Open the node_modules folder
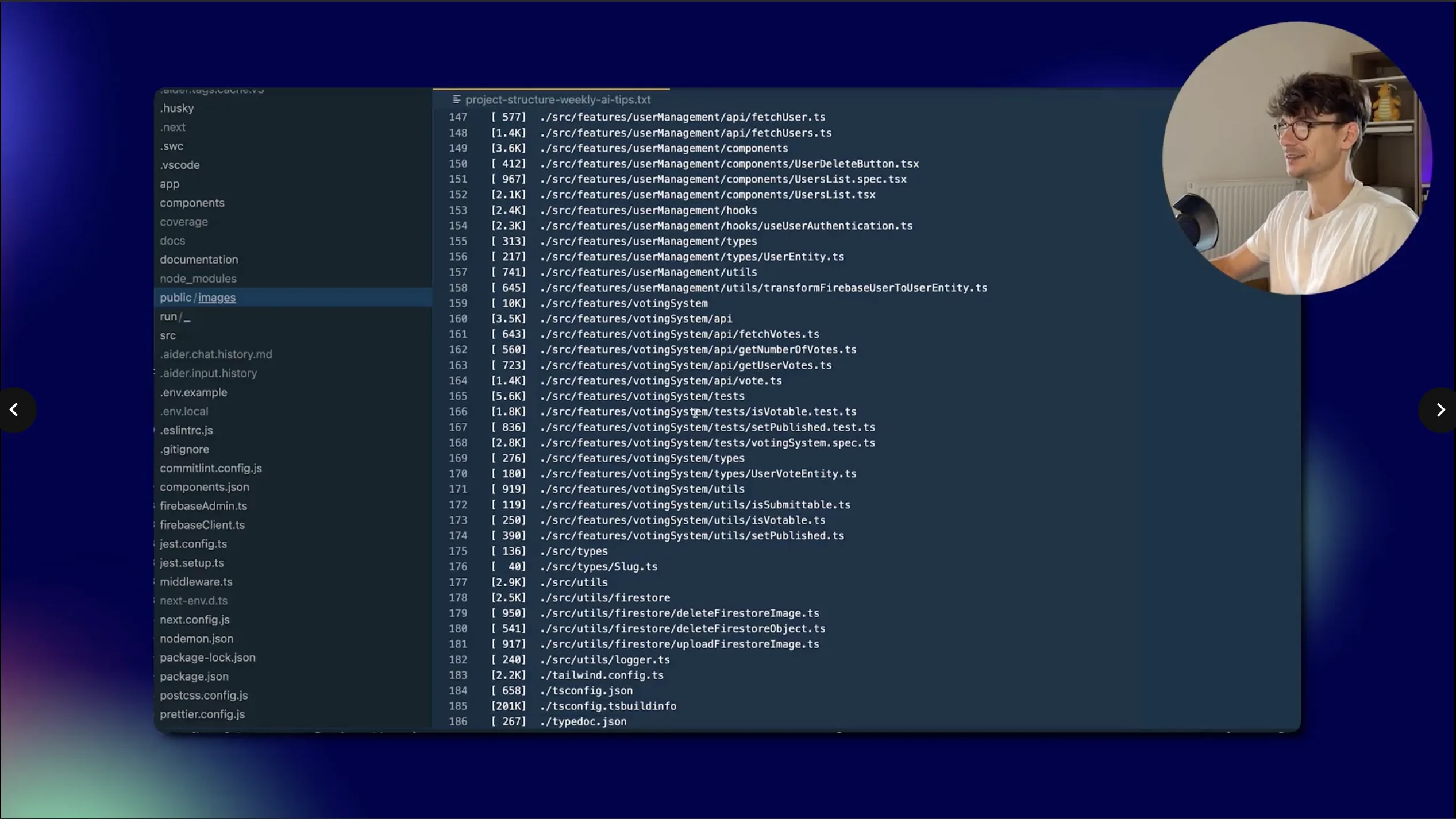 coord(198,279)
